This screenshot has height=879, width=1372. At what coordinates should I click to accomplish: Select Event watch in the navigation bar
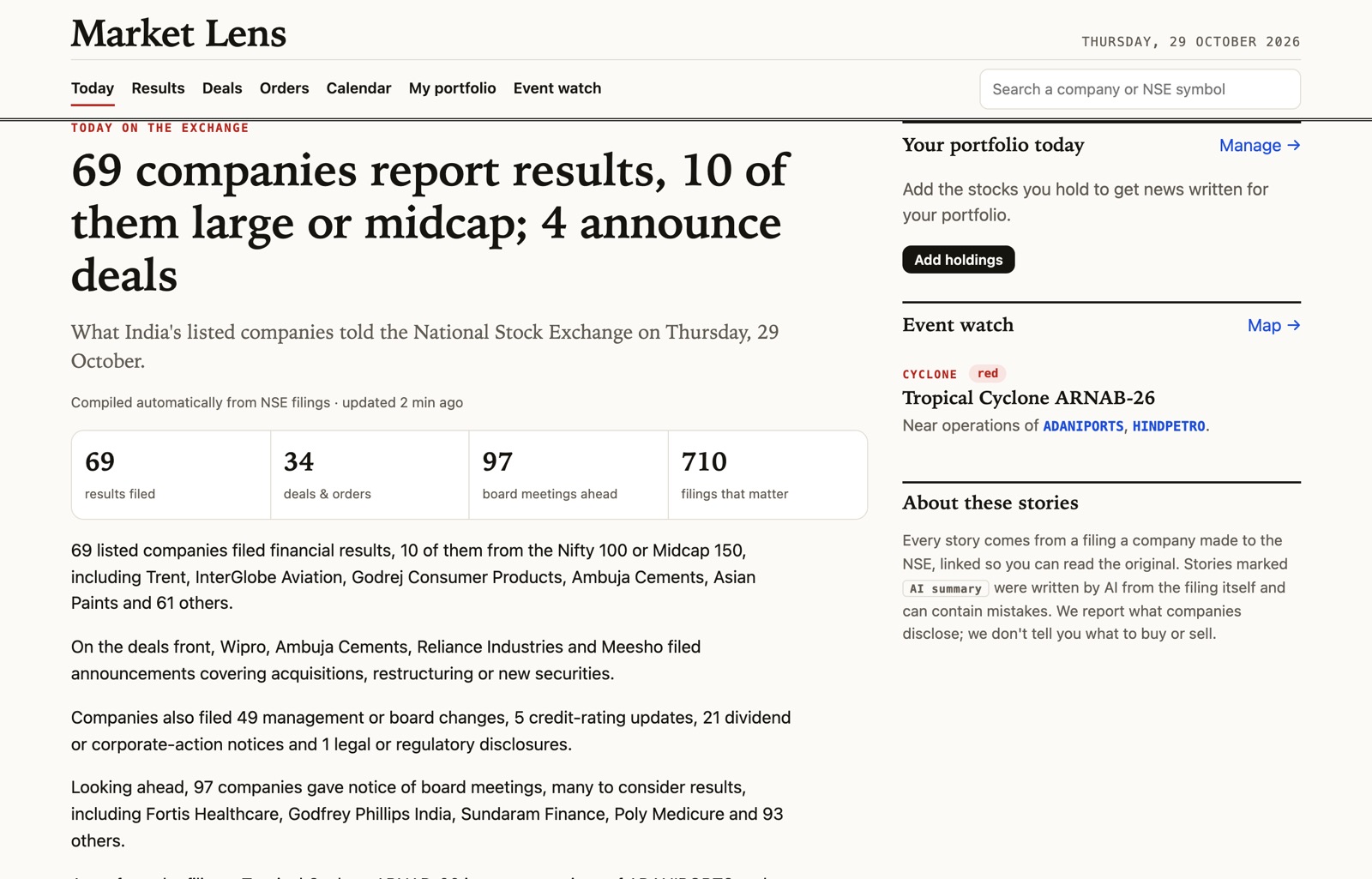click(x=557, y=88)
